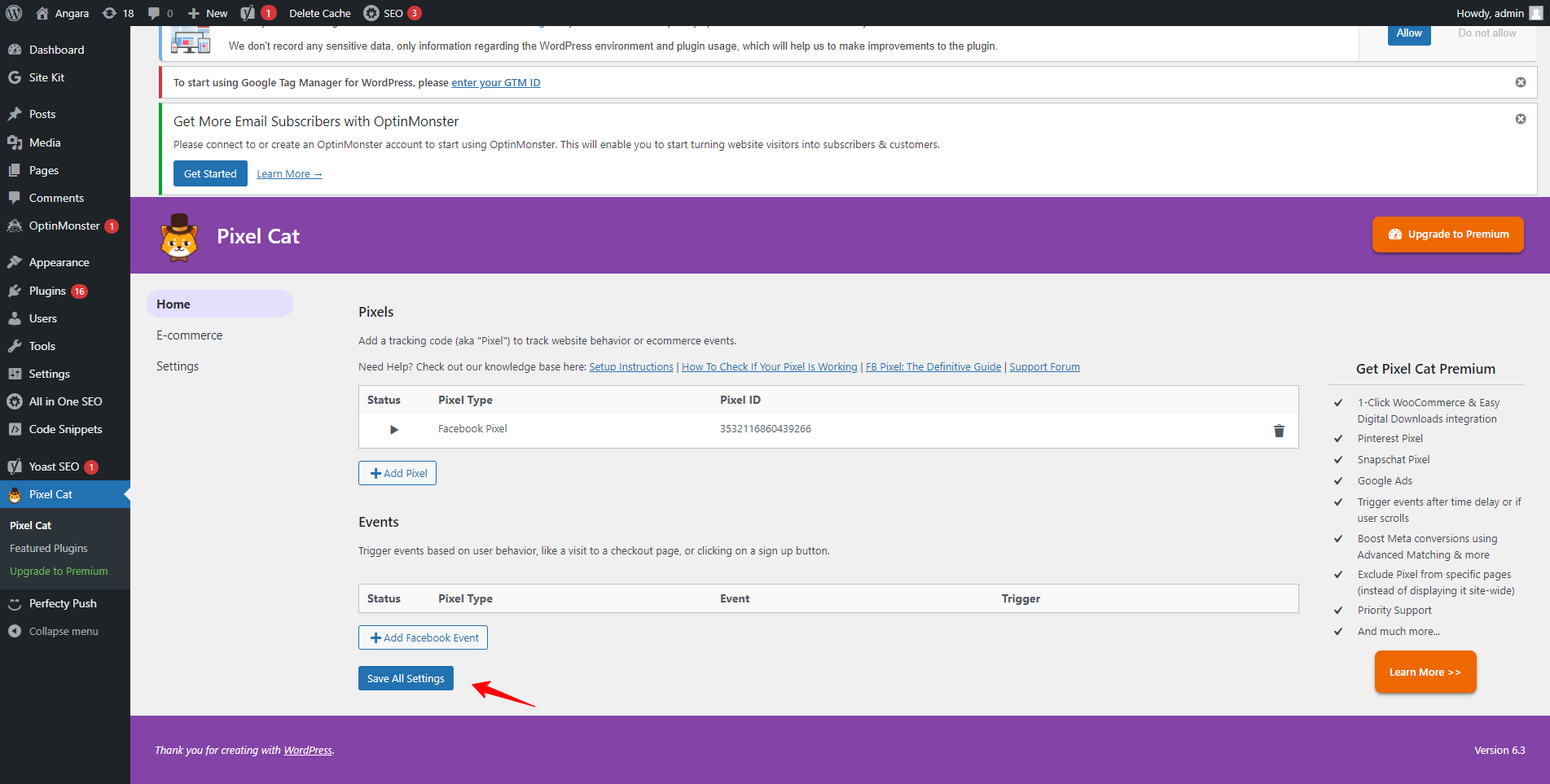Open OptinMonster menu
Image resolution: width=1550 pixels, height=784 pixels.
tap(65, 226)
